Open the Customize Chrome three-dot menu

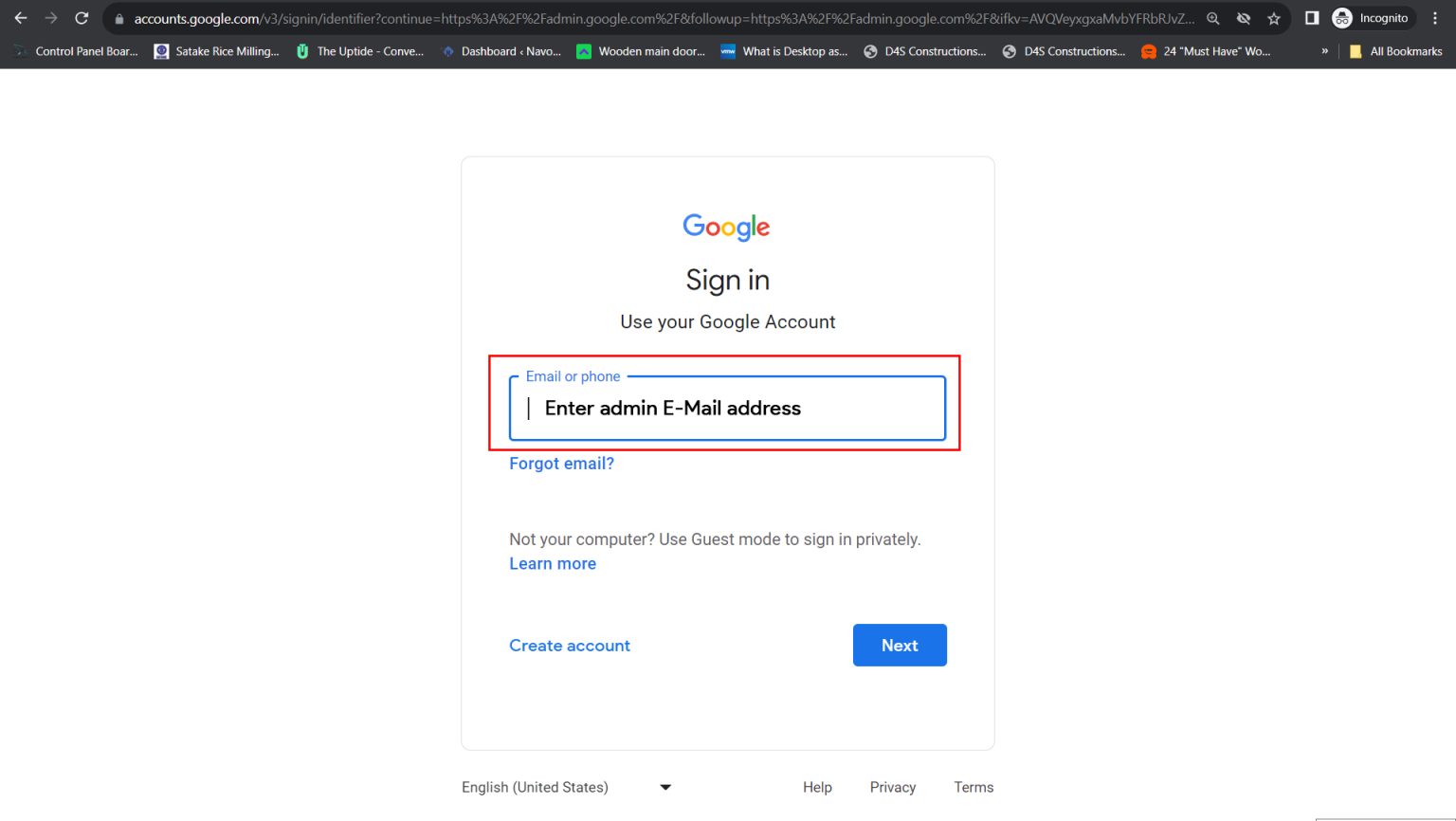(1434, 17)
